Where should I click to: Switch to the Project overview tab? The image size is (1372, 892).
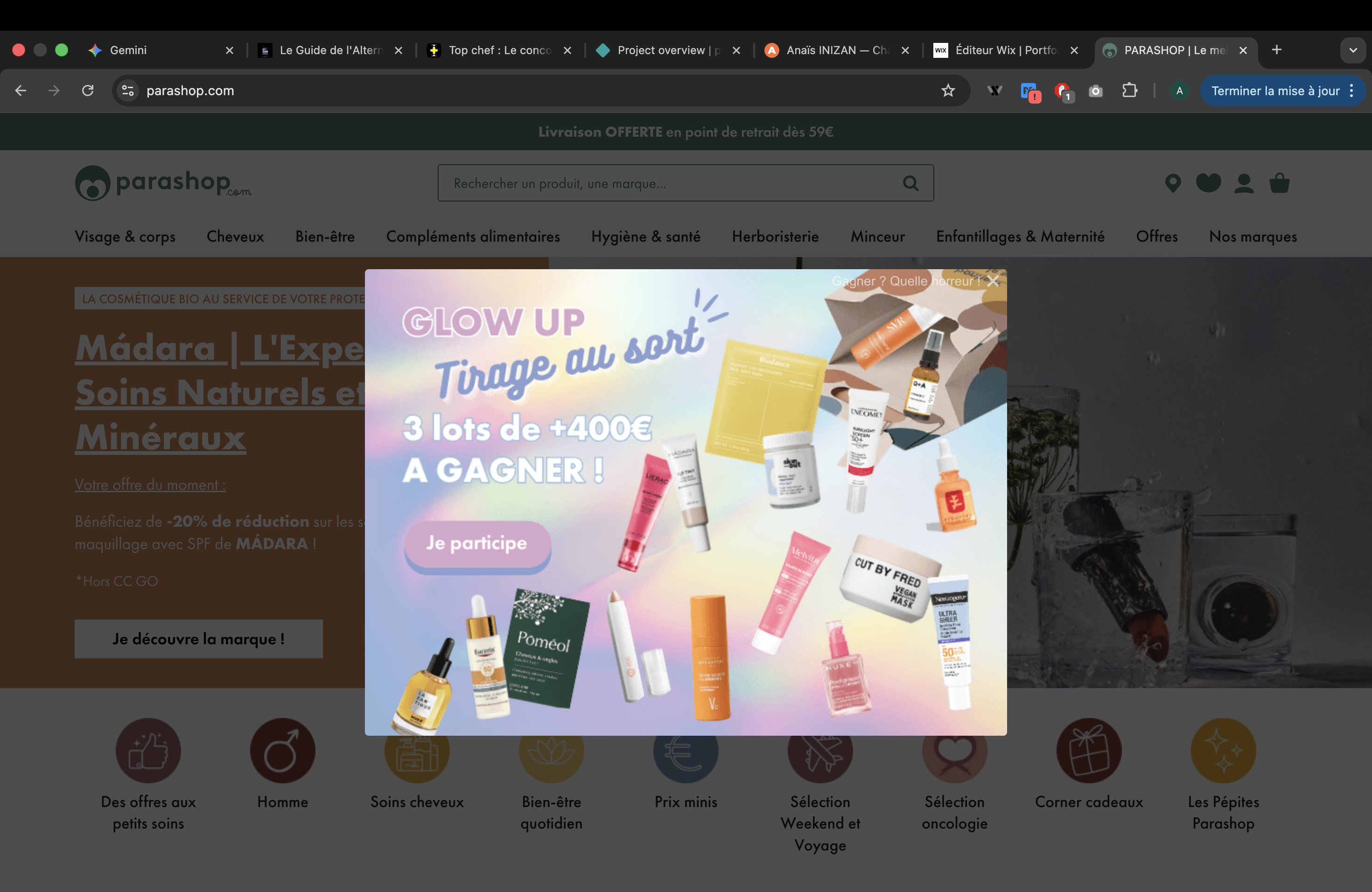coord(669,50)
